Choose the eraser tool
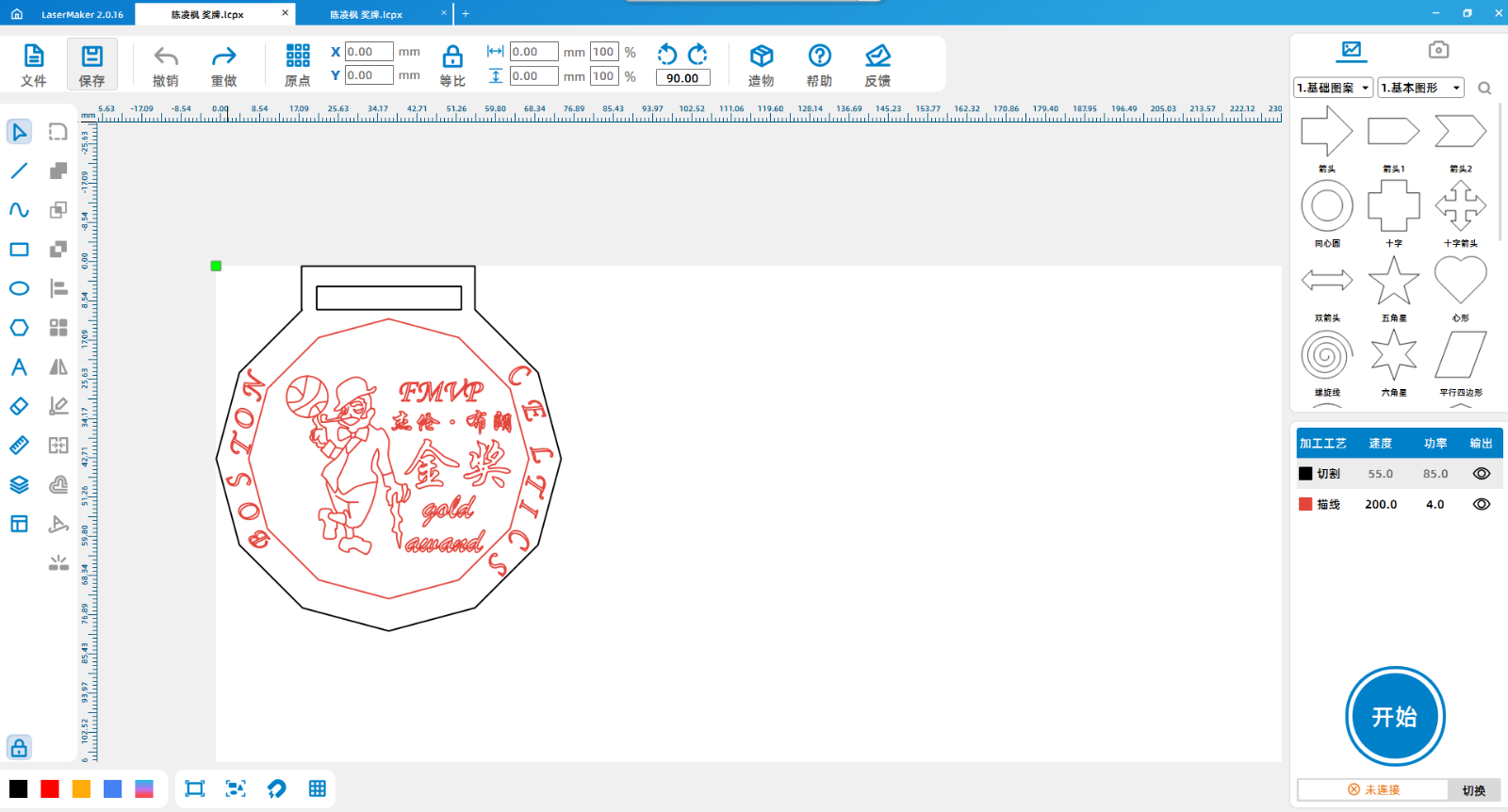 coord(19,406)
